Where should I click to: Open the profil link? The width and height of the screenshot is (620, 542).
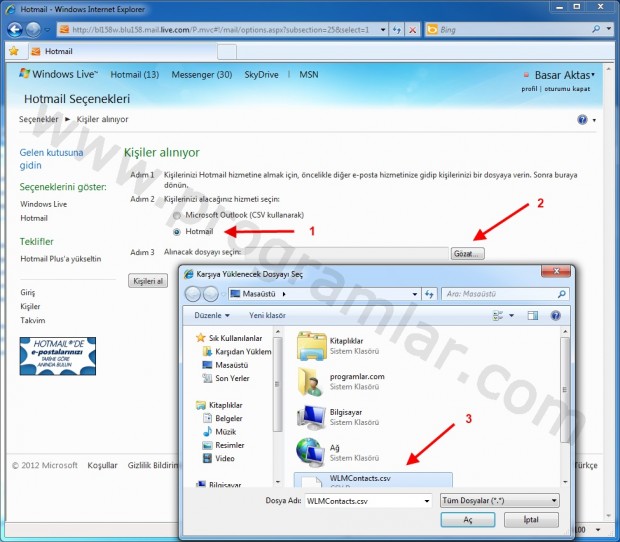(529, 89)
